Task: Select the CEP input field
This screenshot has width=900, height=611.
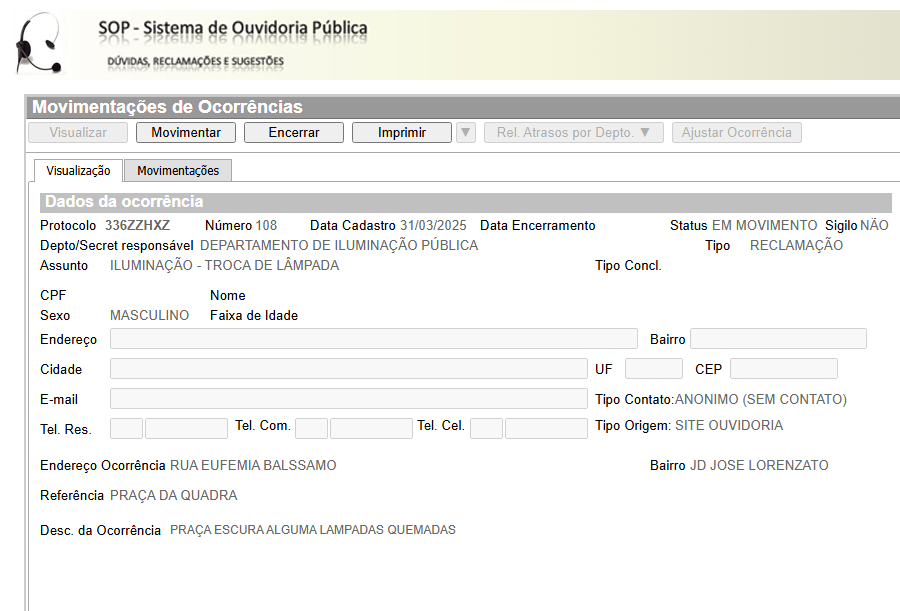Action: point(783,369)
